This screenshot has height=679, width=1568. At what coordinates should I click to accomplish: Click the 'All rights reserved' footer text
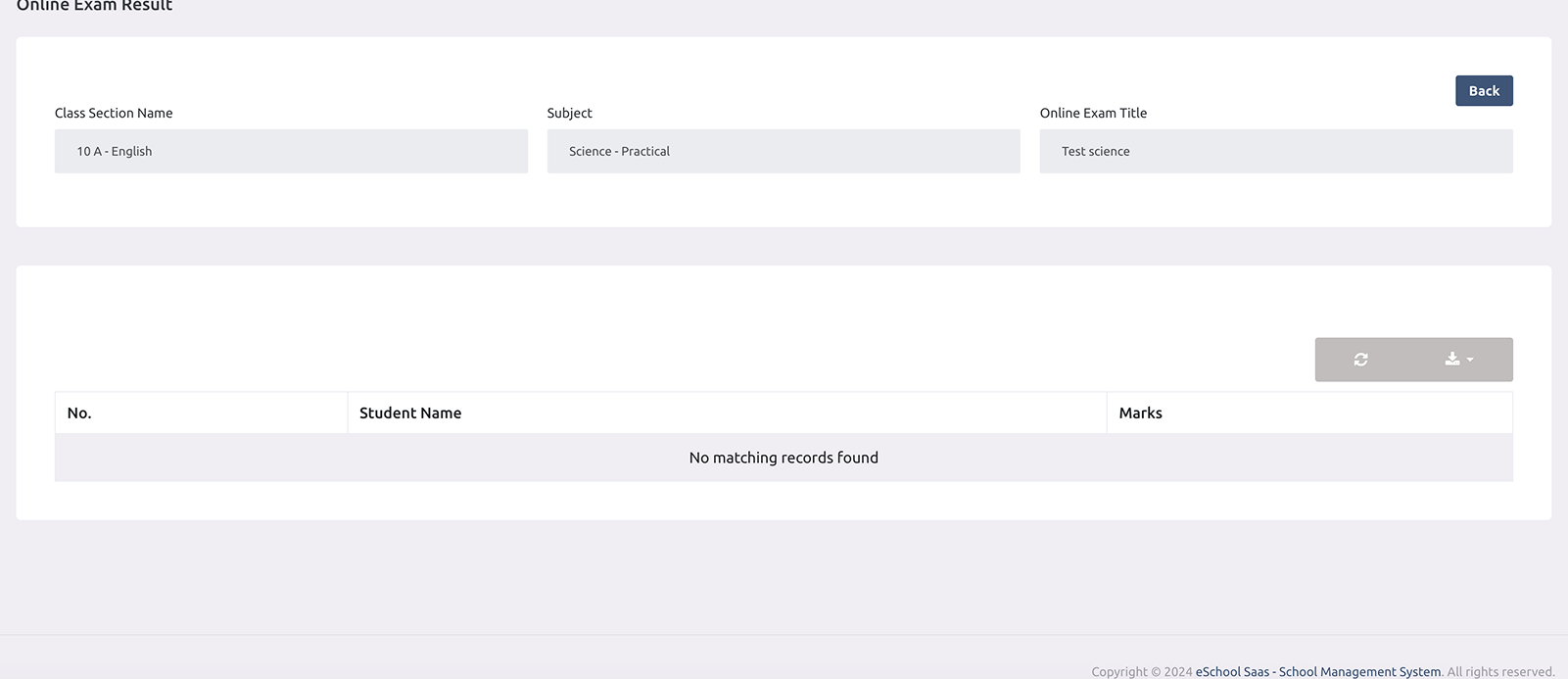(x=1500, y=672)
